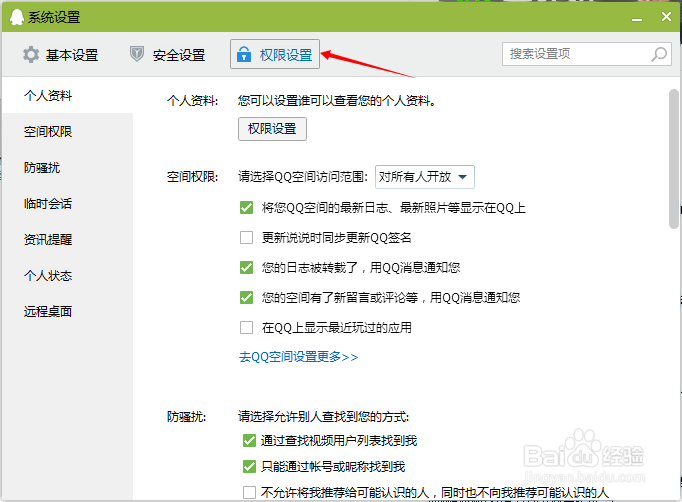Viewport: 682px width, 502px height.
Task: Click text 请选择允许别人查找到您的方式:
Action: coord(323,417)
